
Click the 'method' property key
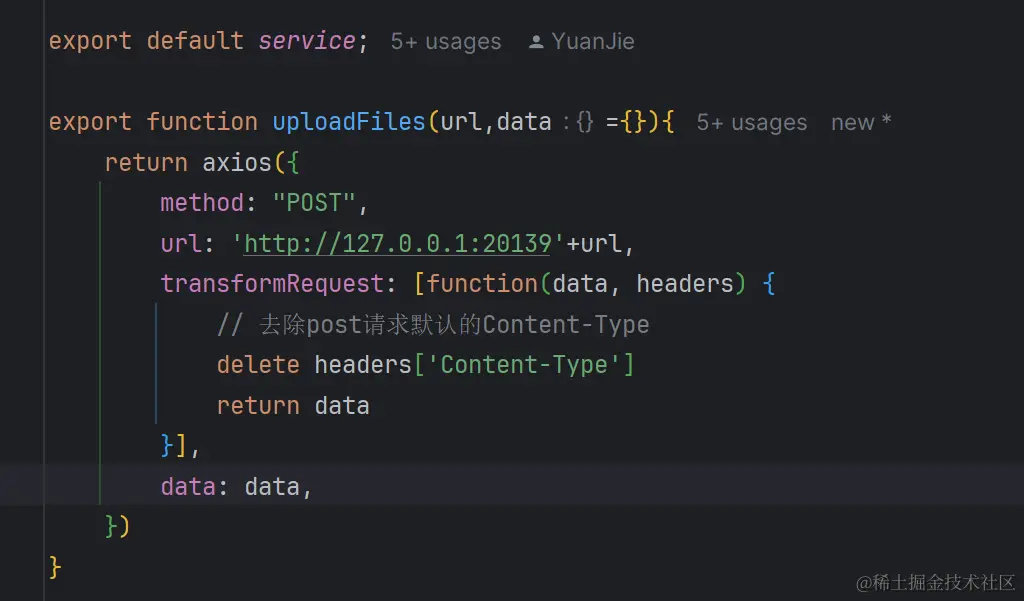pyautogui.click(x=202, y=203)
